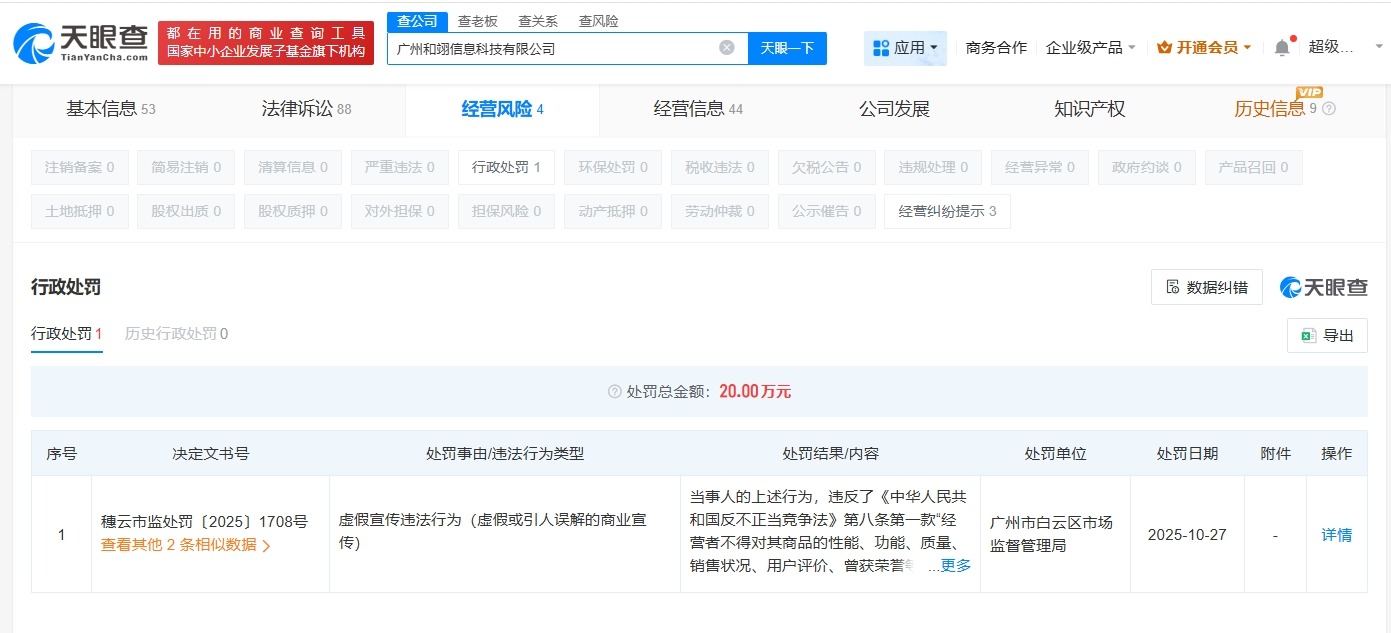Open 详情 link of the penalty record
Viewport: 1391px width, 633px height.
pos(1337,535)
